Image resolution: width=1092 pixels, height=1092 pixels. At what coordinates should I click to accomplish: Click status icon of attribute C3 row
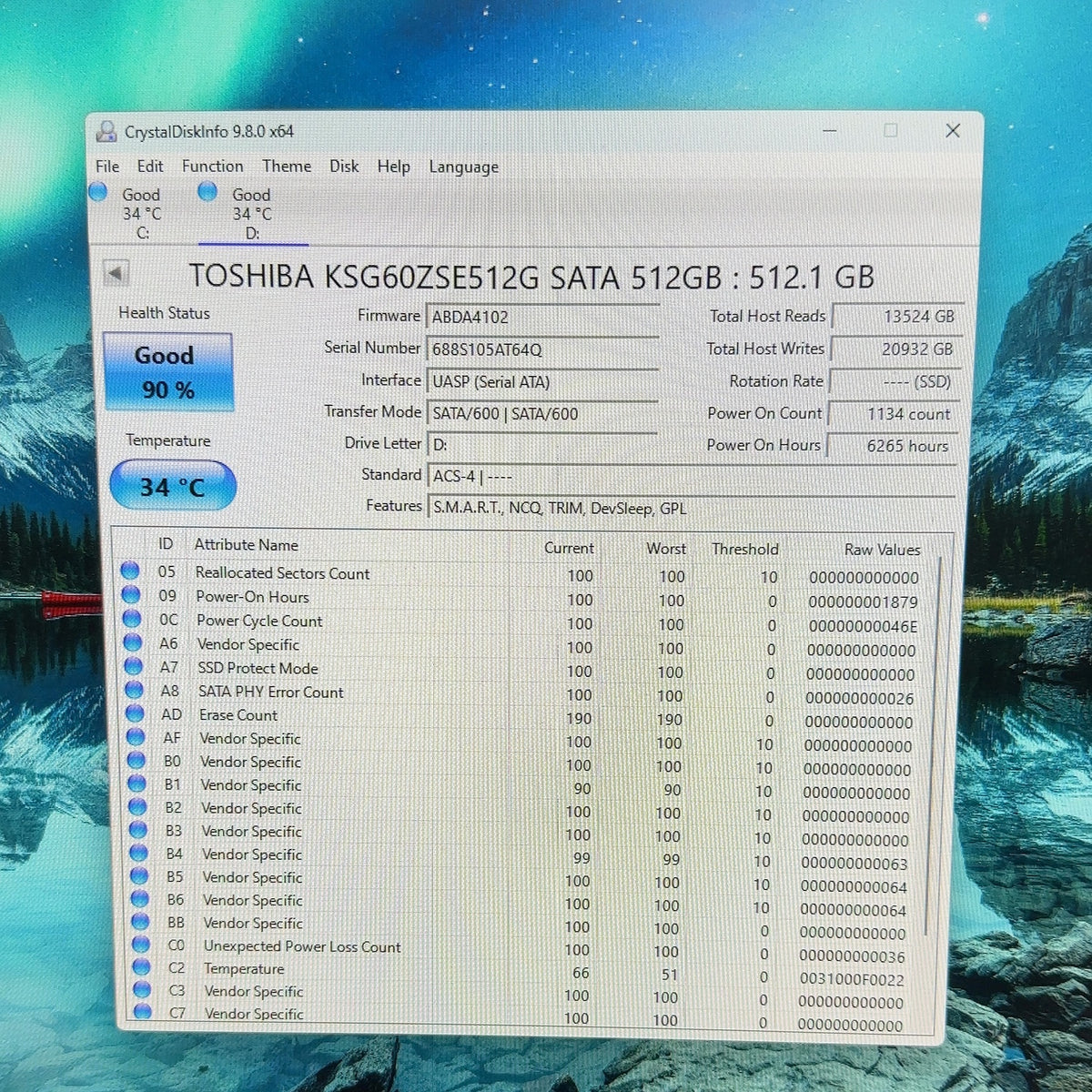point(141,990)
